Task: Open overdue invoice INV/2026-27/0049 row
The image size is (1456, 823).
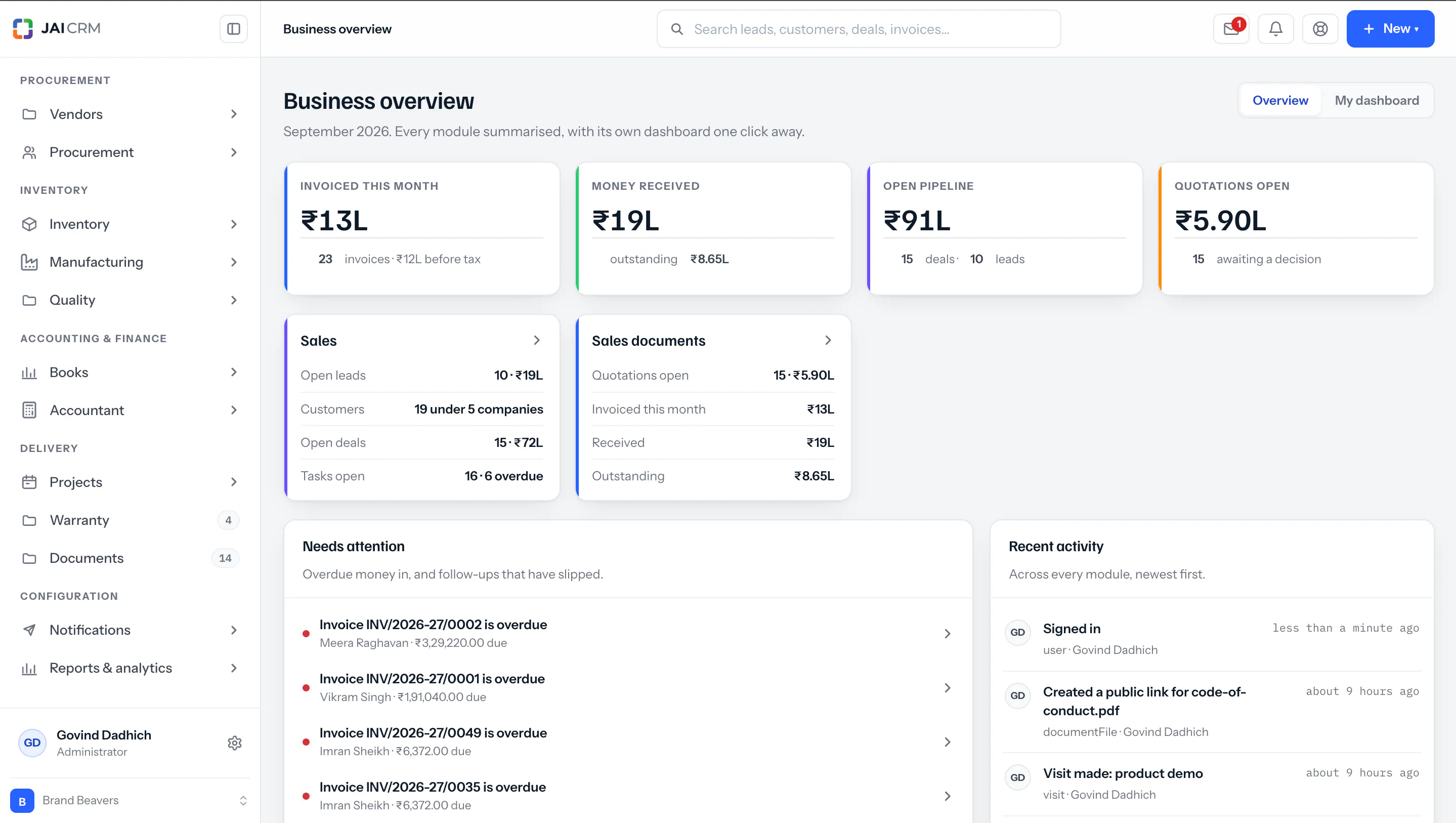Action: pyautogui.click(x=628, y=742)
